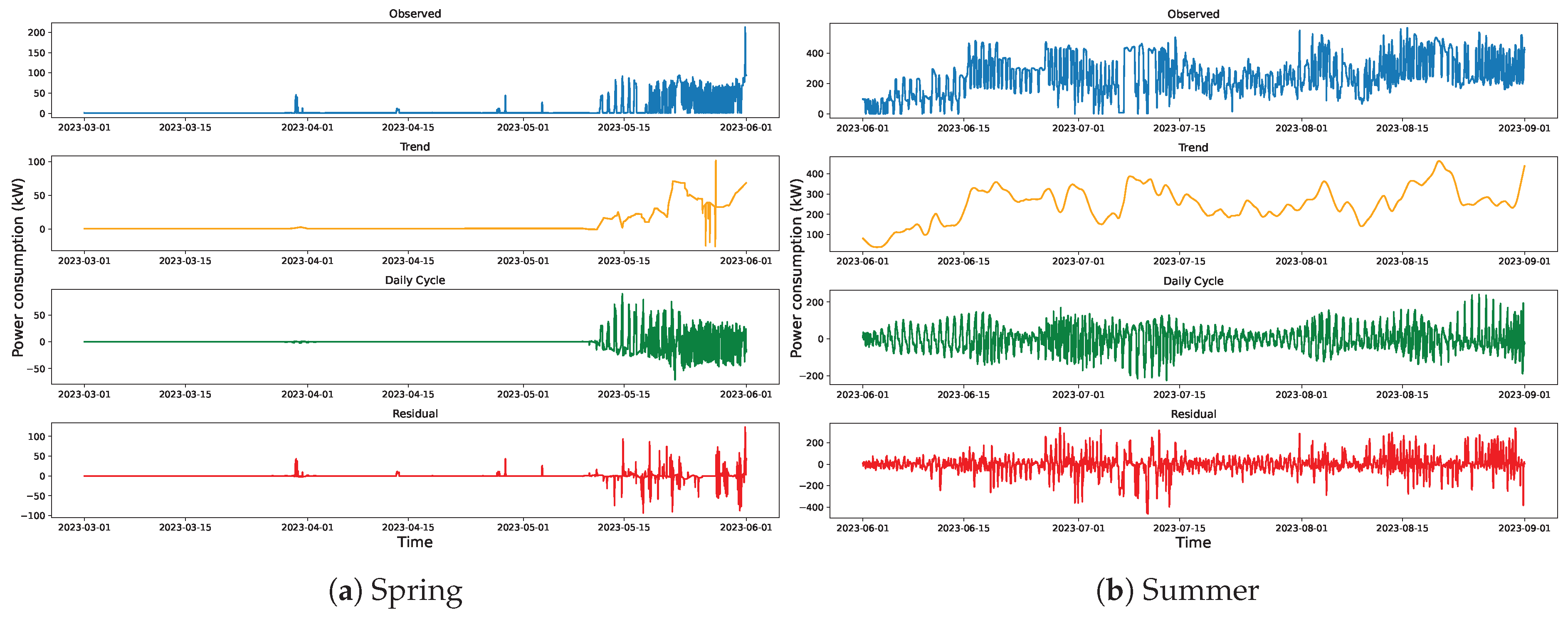
Task: Click "2023-04-01" tick of Spring Observed plot
Action: [x=307, y=127]
